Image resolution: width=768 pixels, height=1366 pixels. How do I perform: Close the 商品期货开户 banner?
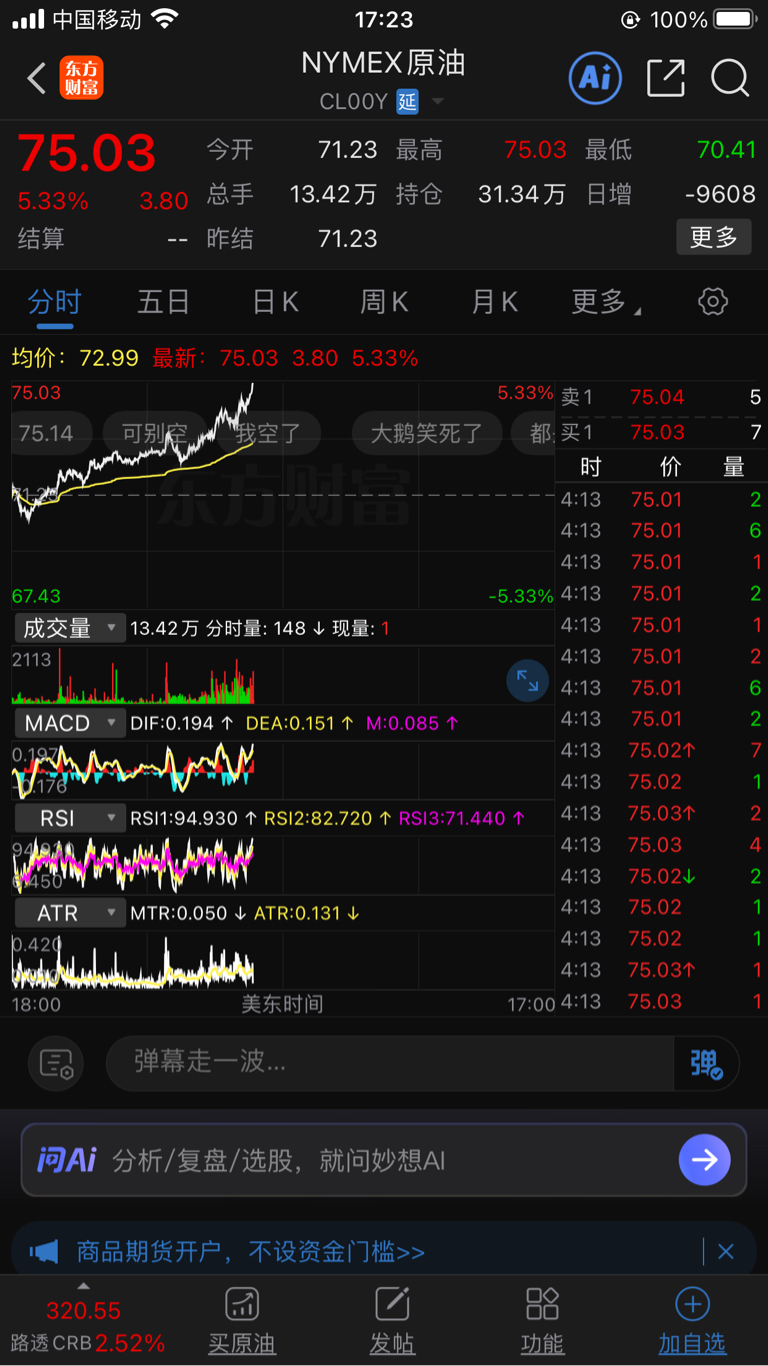point(726,1251)
